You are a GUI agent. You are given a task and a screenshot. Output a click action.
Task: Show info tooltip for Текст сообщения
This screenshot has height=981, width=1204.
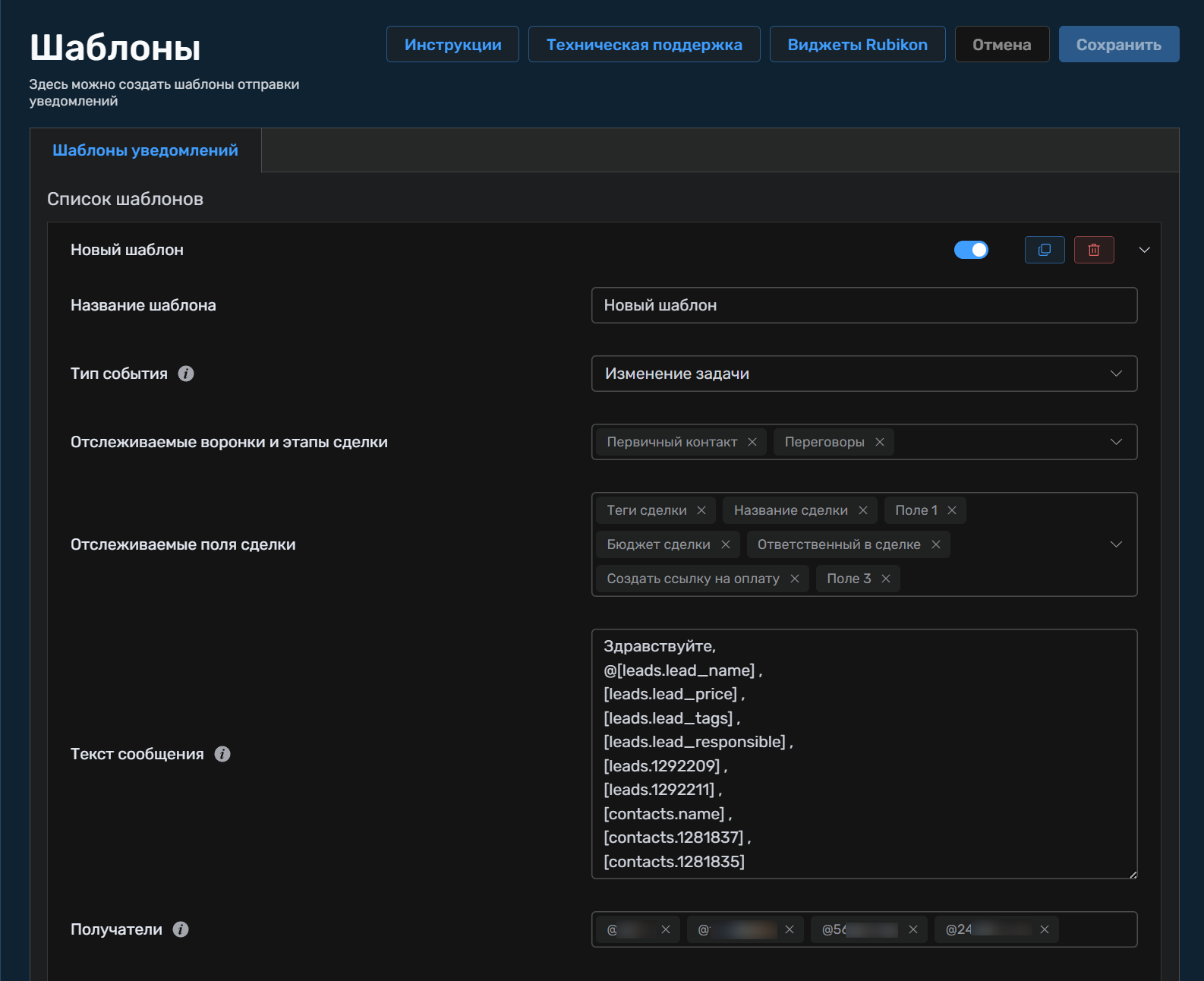click(222, 754)
